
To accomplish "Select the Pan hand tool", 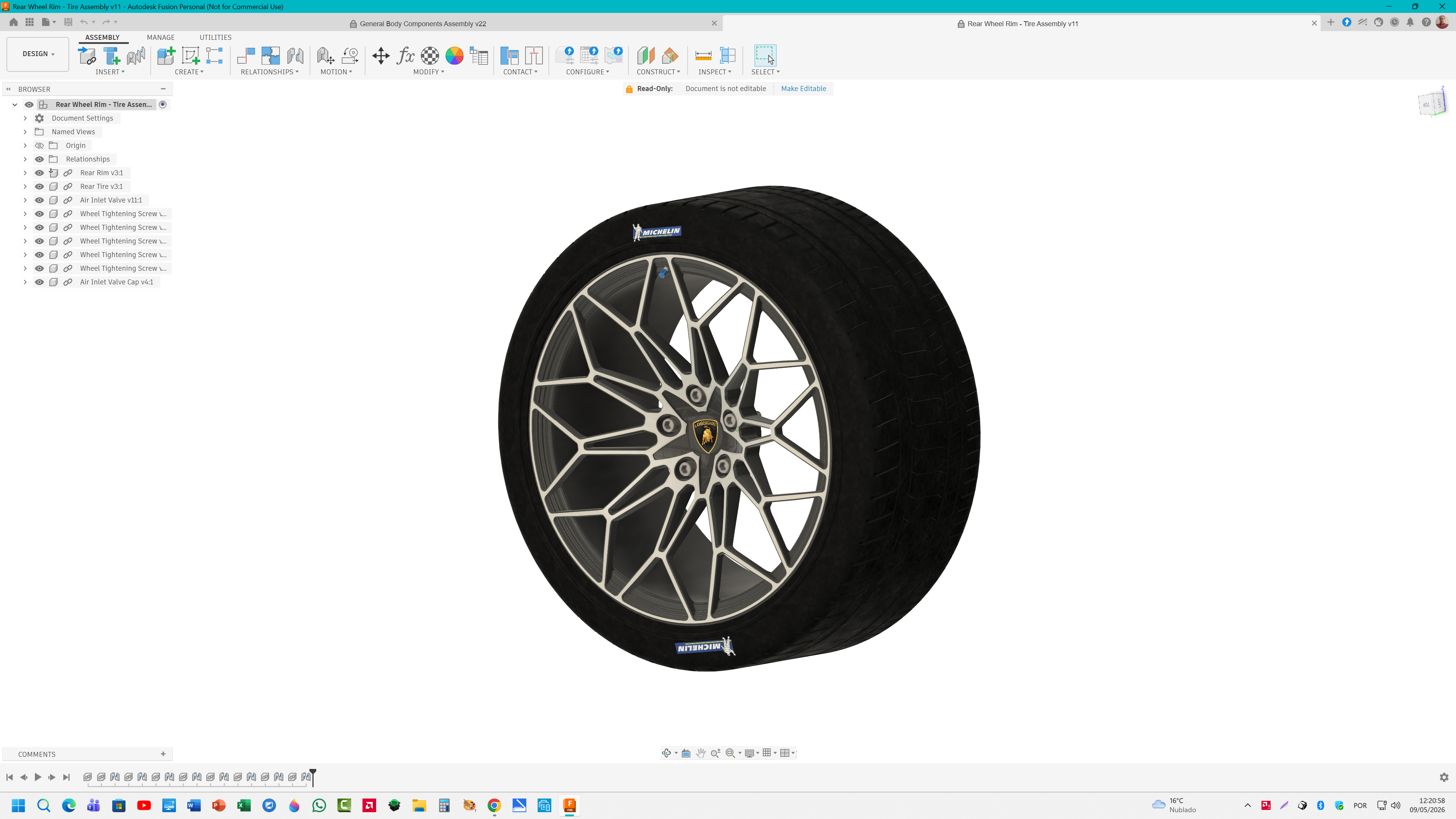I will point(701,753).
